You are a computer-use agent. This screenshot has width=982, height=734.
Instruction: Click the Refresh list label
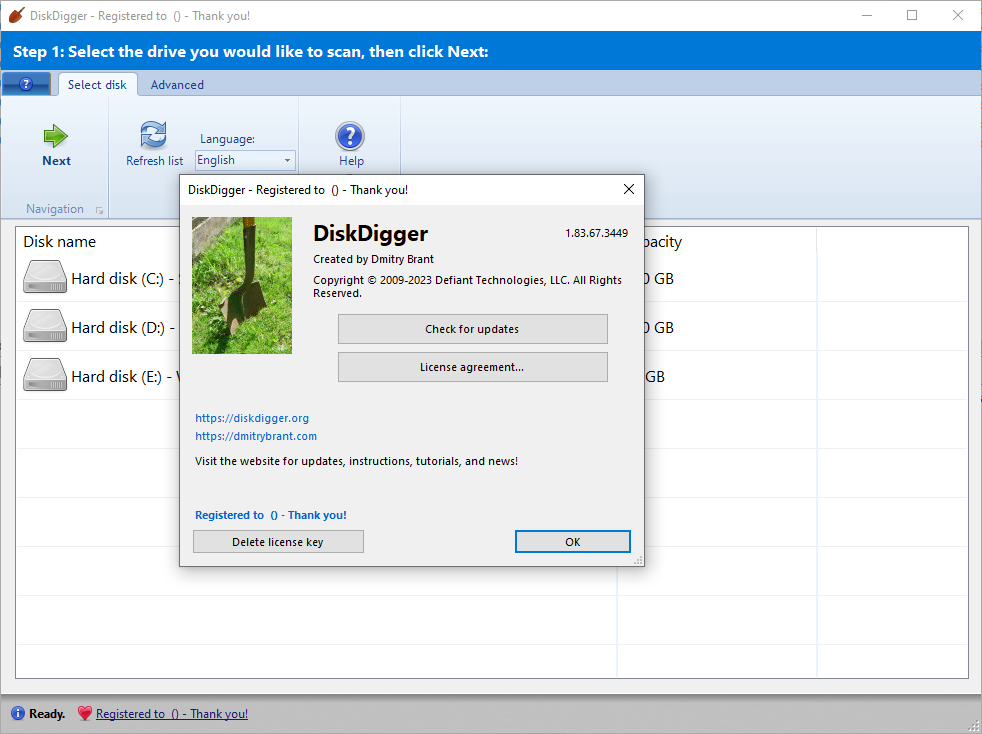tap(155, 160)
